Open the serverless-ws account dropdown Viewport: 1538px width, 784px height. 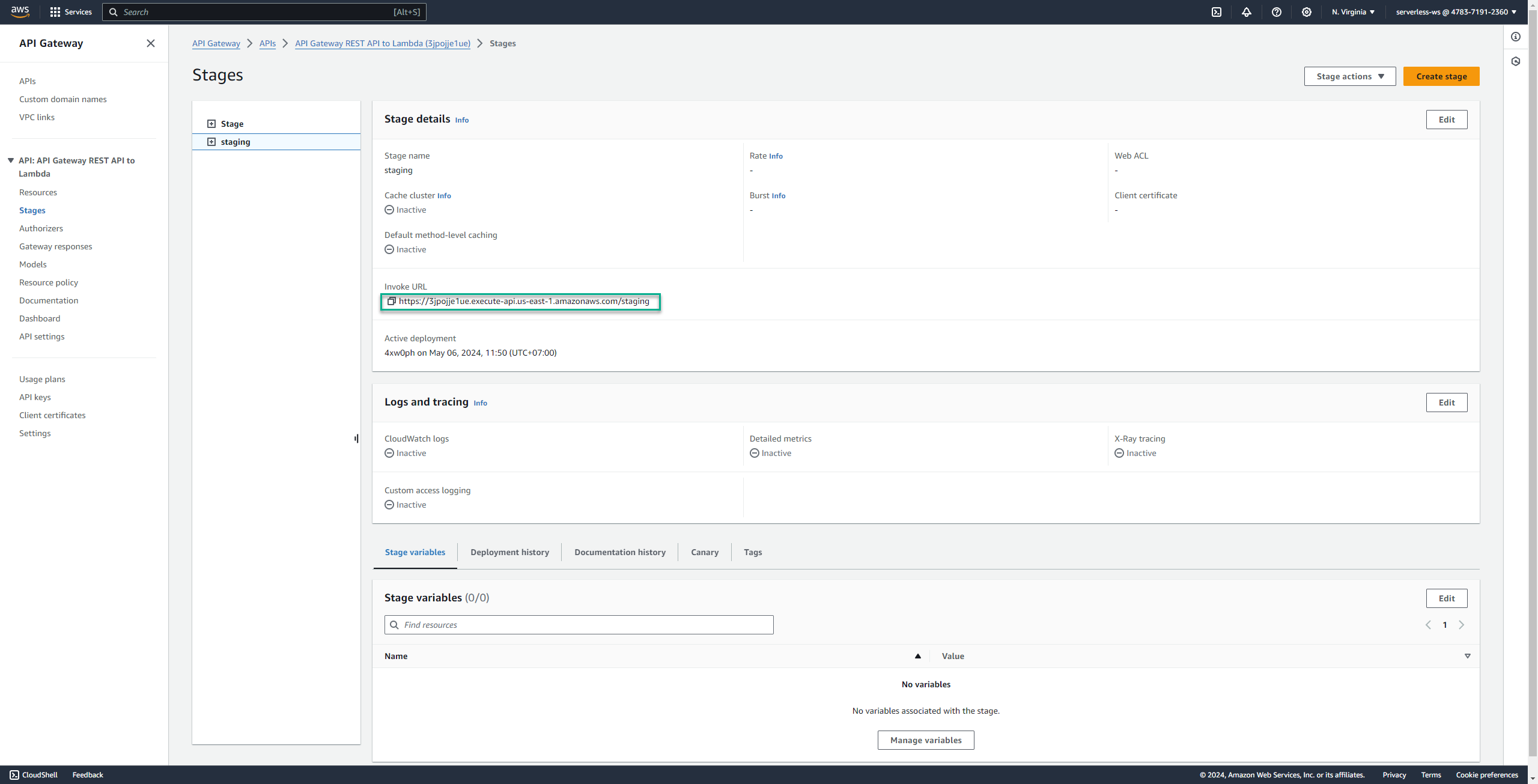point(1456,11)
